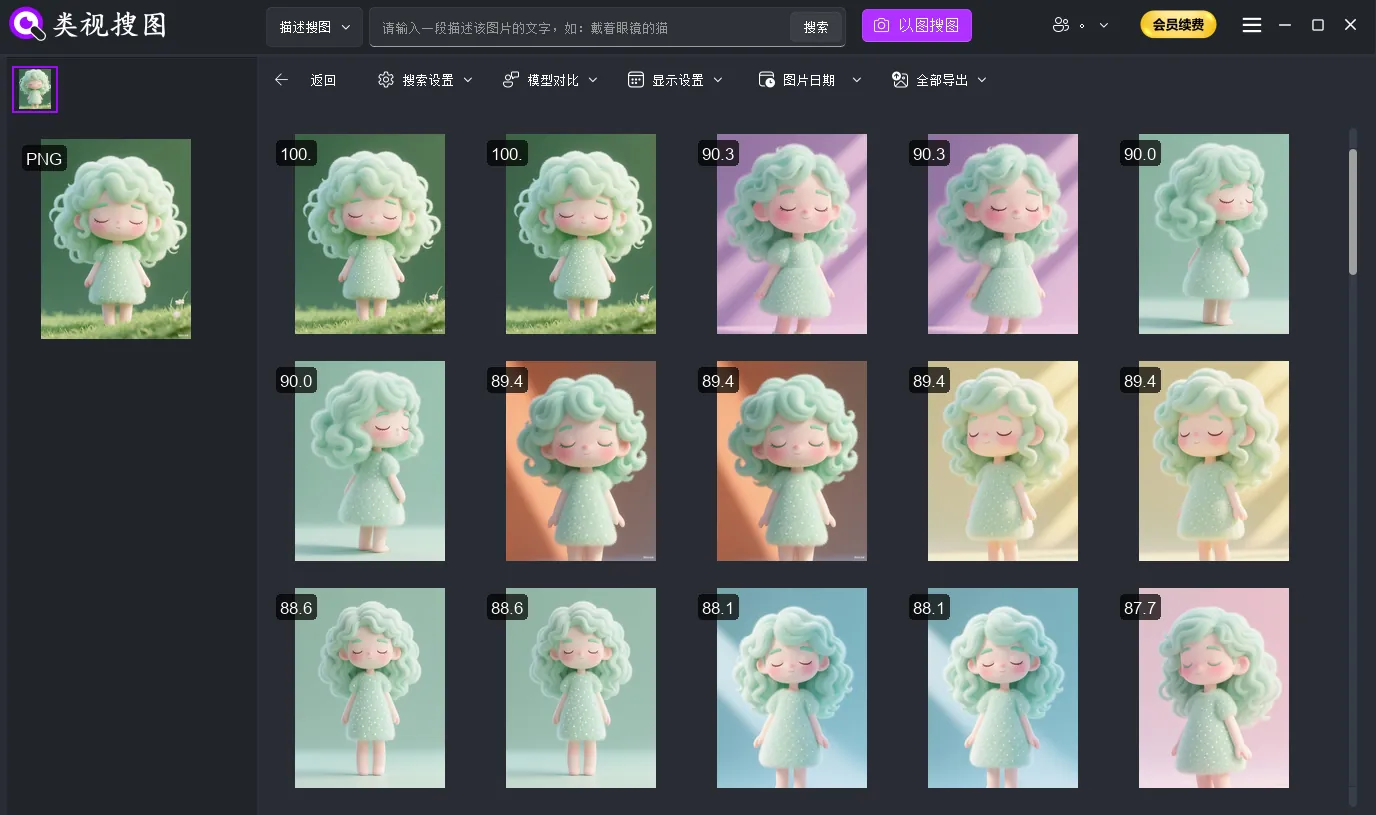Click the image description search input field

580,28
